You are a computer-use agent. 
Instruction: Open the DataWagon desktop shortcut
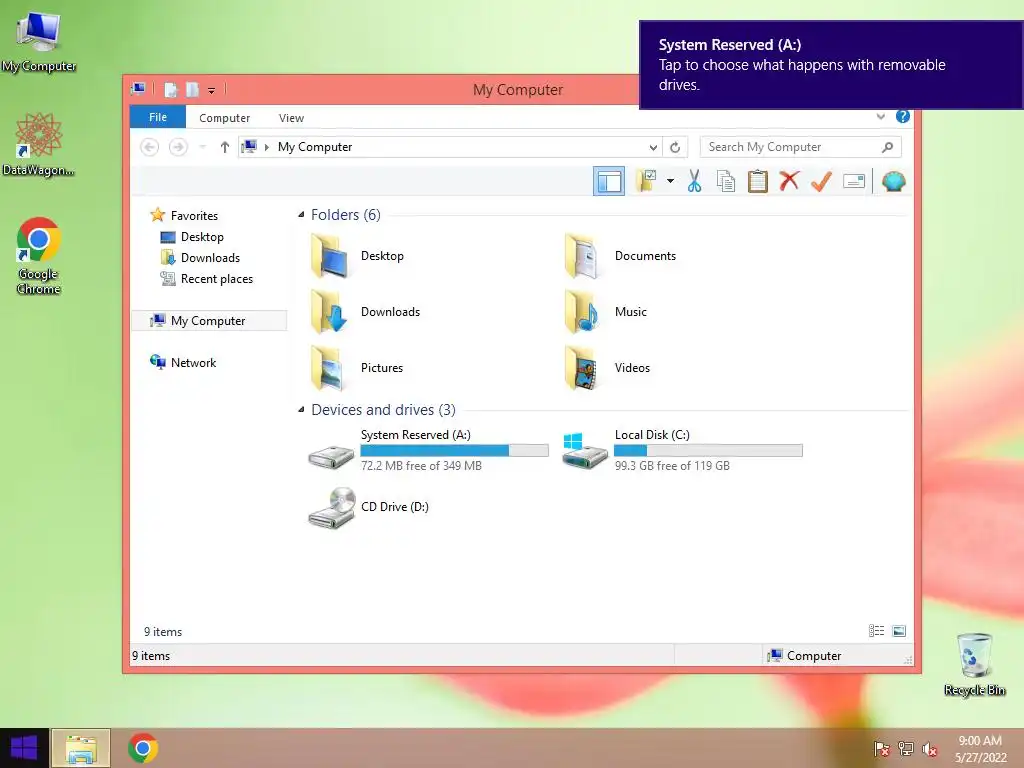point(39,144)
